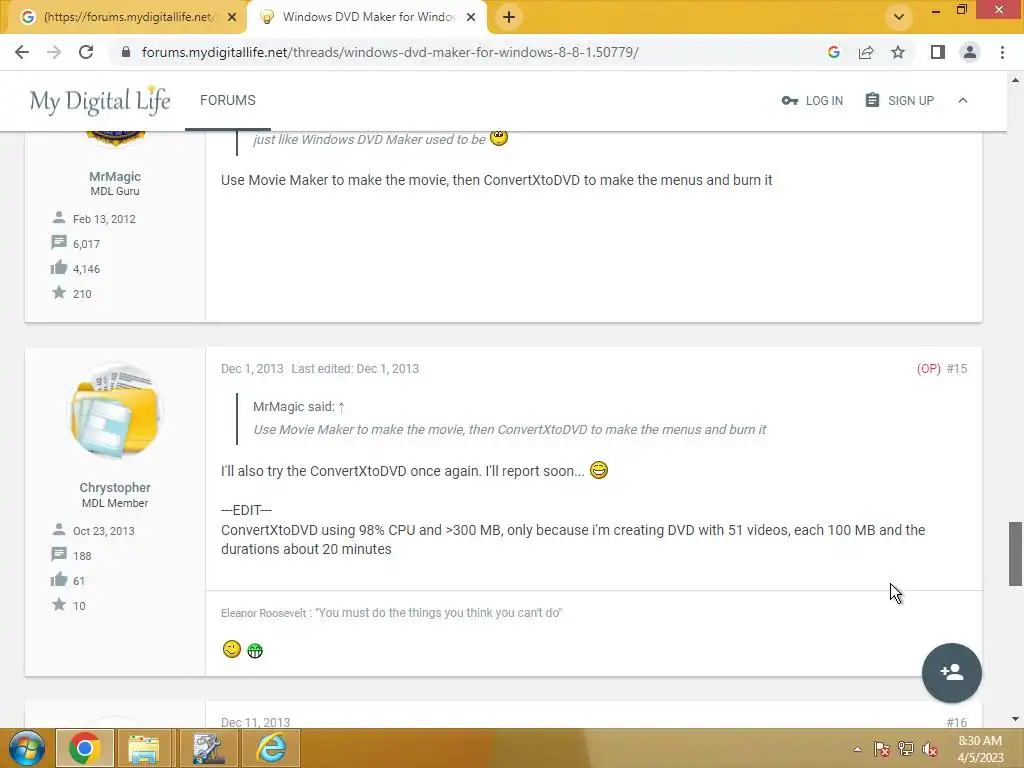Screen dimensions: 1024x768
Task: Open Internet Explorer from taskbar
Action: coord(270,748)
